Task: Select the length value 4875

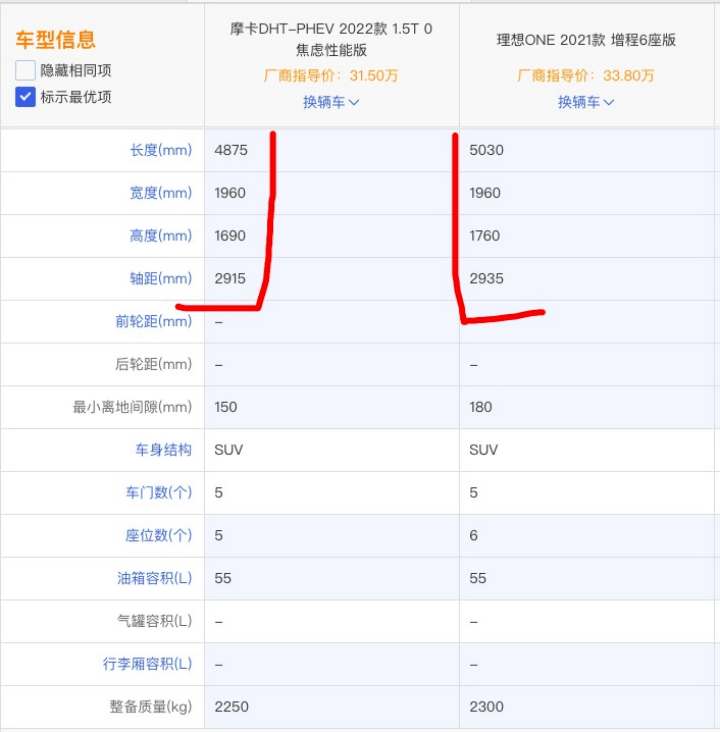Action: 231,150
